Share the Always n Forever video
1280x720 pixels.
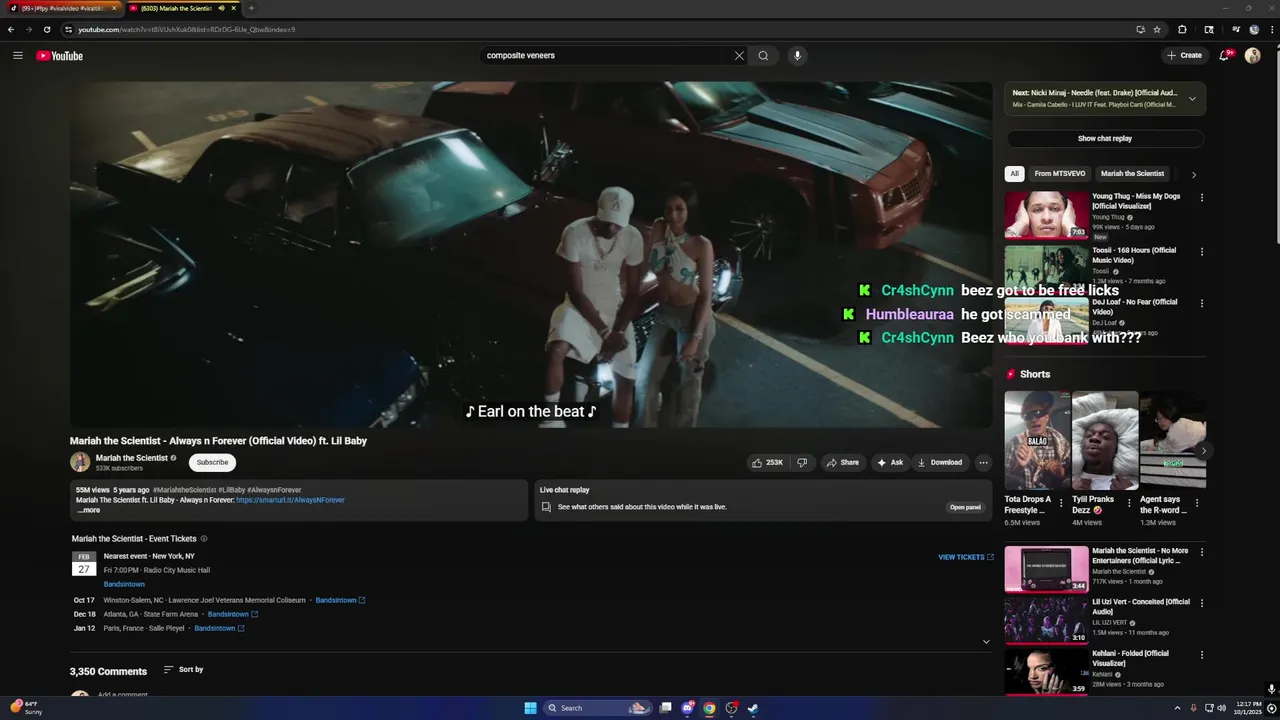(843, 462)
